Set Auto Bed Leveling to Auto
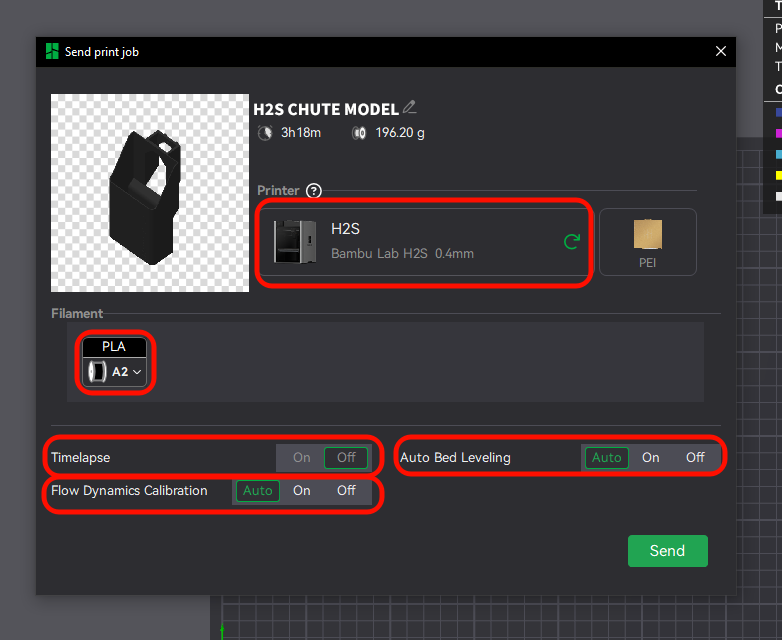The width and height of the screenshot is (782, 640). [x=606, y=457]
